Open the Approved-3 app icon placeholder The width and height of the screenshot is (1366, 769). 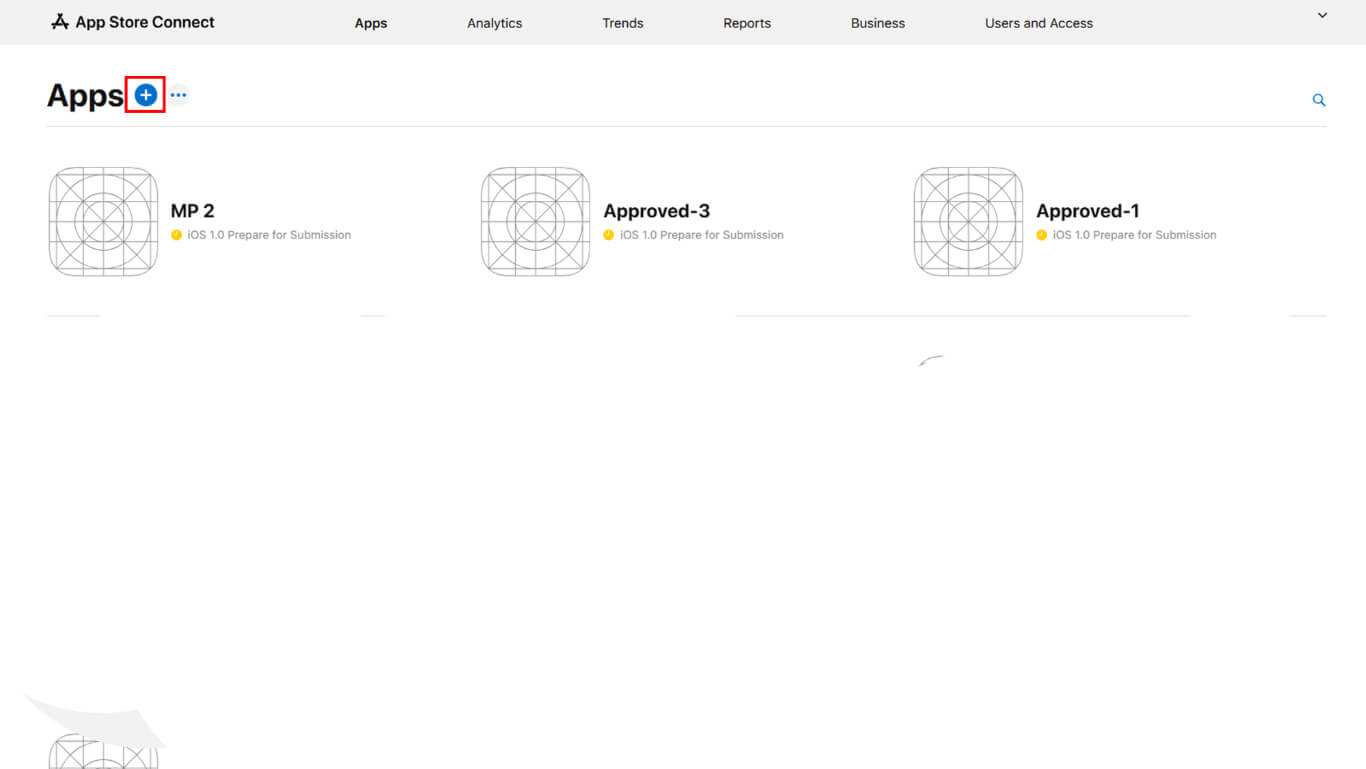(x=536, y=222)
